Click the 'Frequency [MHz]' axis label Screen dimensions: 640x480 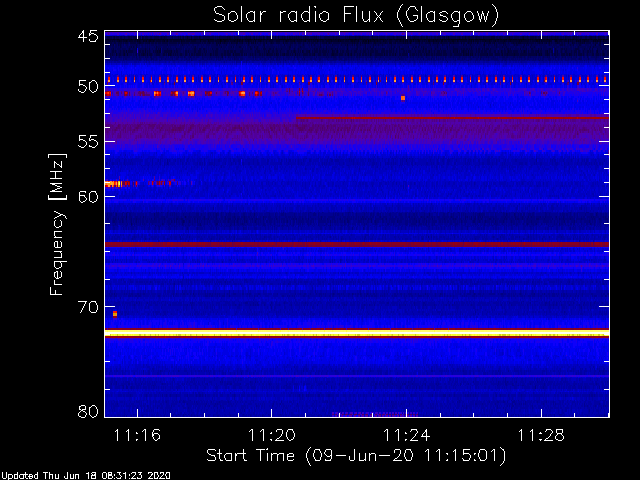[57, 224]
